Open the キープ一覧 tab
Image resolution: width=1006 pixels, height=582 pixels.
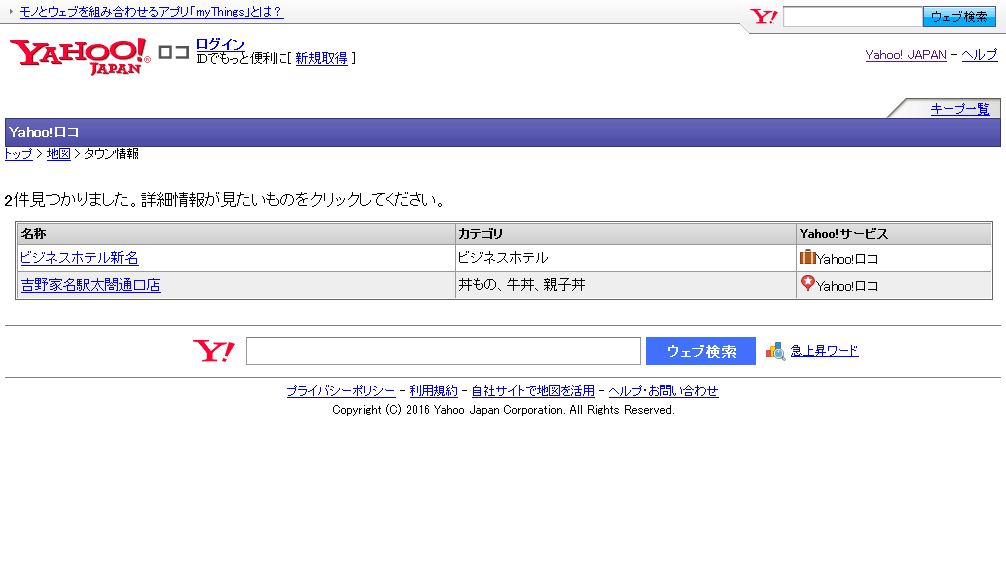960,109
